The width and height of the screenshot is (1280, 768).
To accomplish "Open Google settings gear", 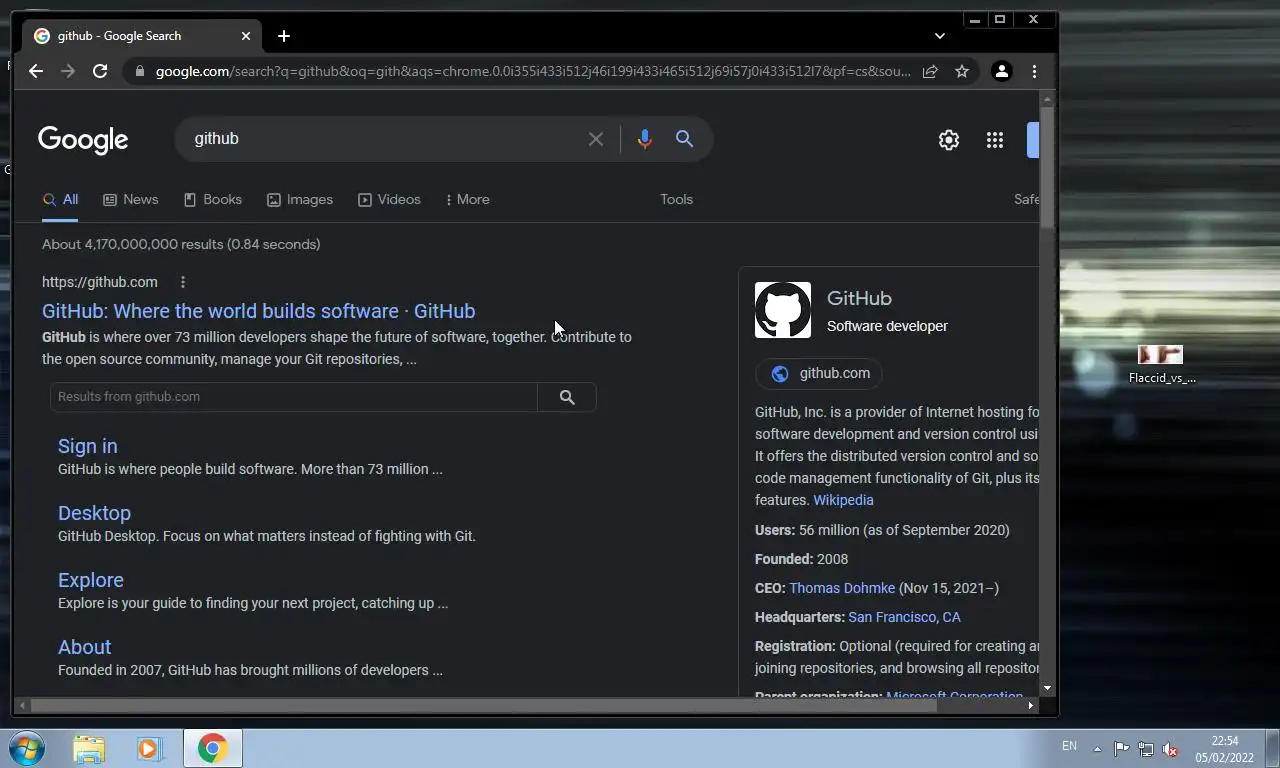I will point(949,140).
